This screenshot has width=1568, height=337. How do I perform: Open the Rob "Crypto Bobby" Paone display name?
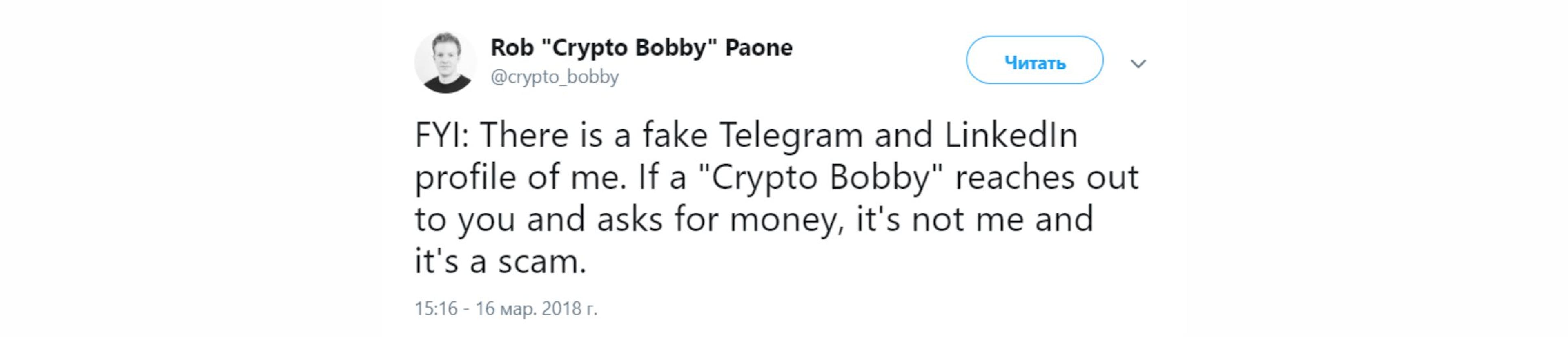pyautogui.click(x=641, y=47)
